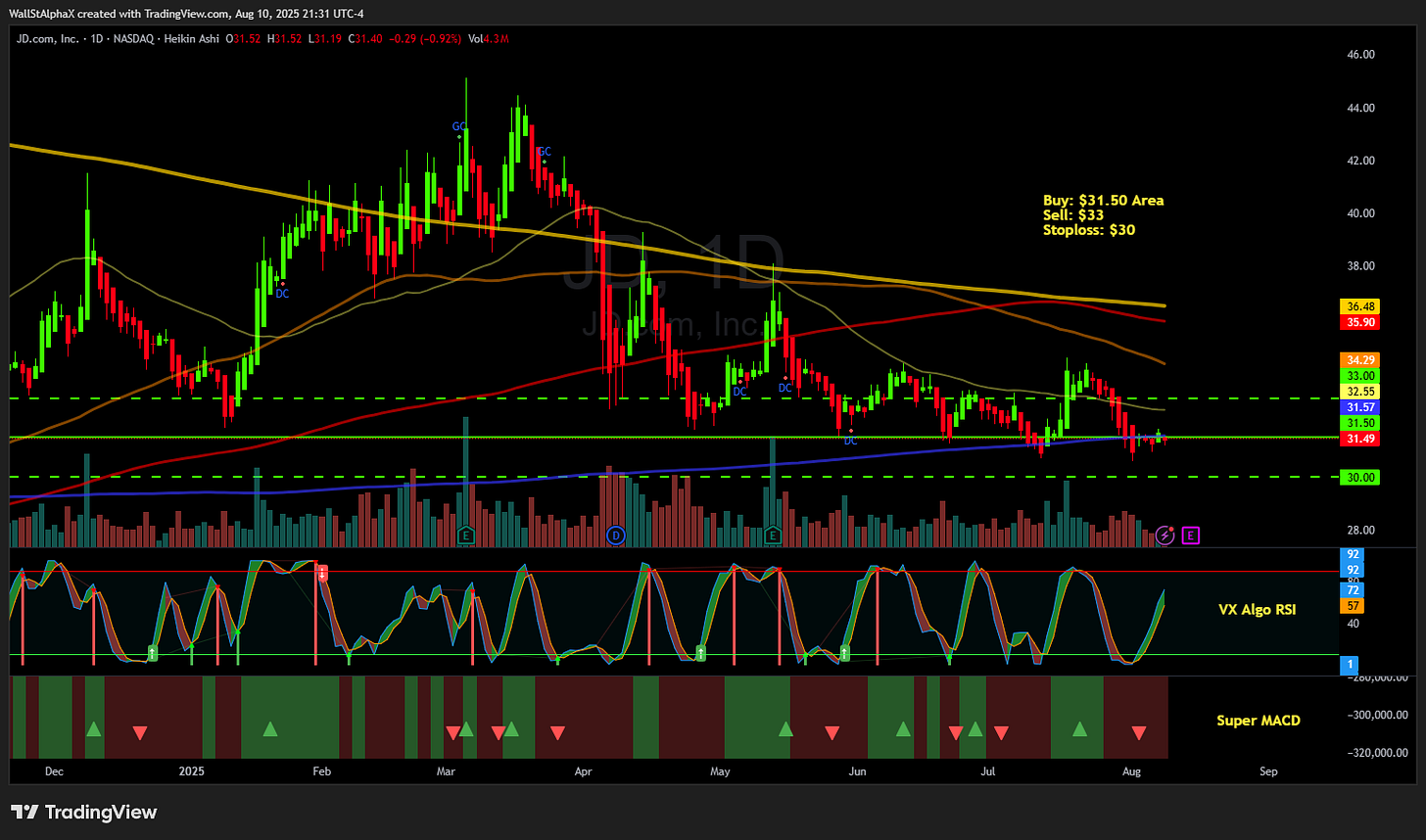Click the NASDAQ exchange label in header

tap(132, 39)
